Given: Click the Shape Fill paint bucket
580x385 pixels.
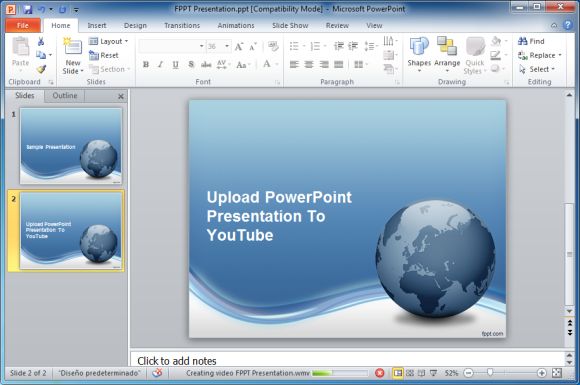Looking at the screenshot, I should tap(496, 41).
